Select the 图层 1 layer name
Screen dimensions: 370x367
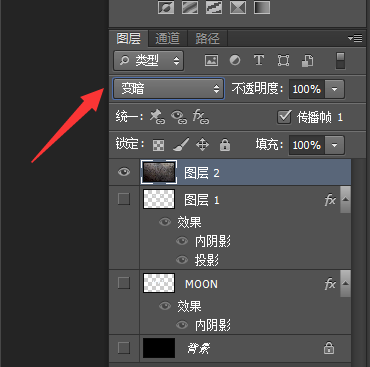tap(202, 200)
